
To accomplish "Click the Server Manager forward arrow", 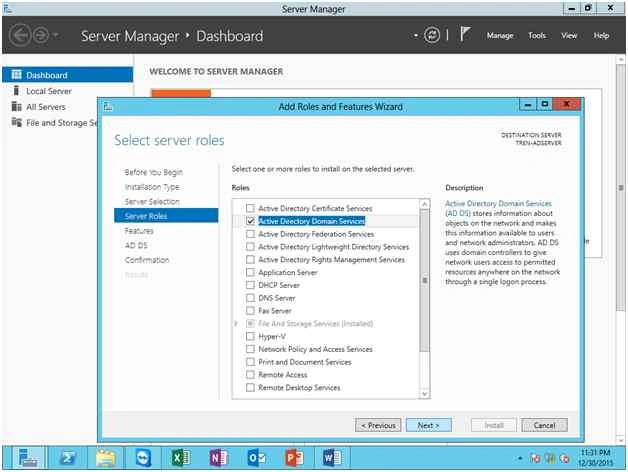I will tap(41, 36).
